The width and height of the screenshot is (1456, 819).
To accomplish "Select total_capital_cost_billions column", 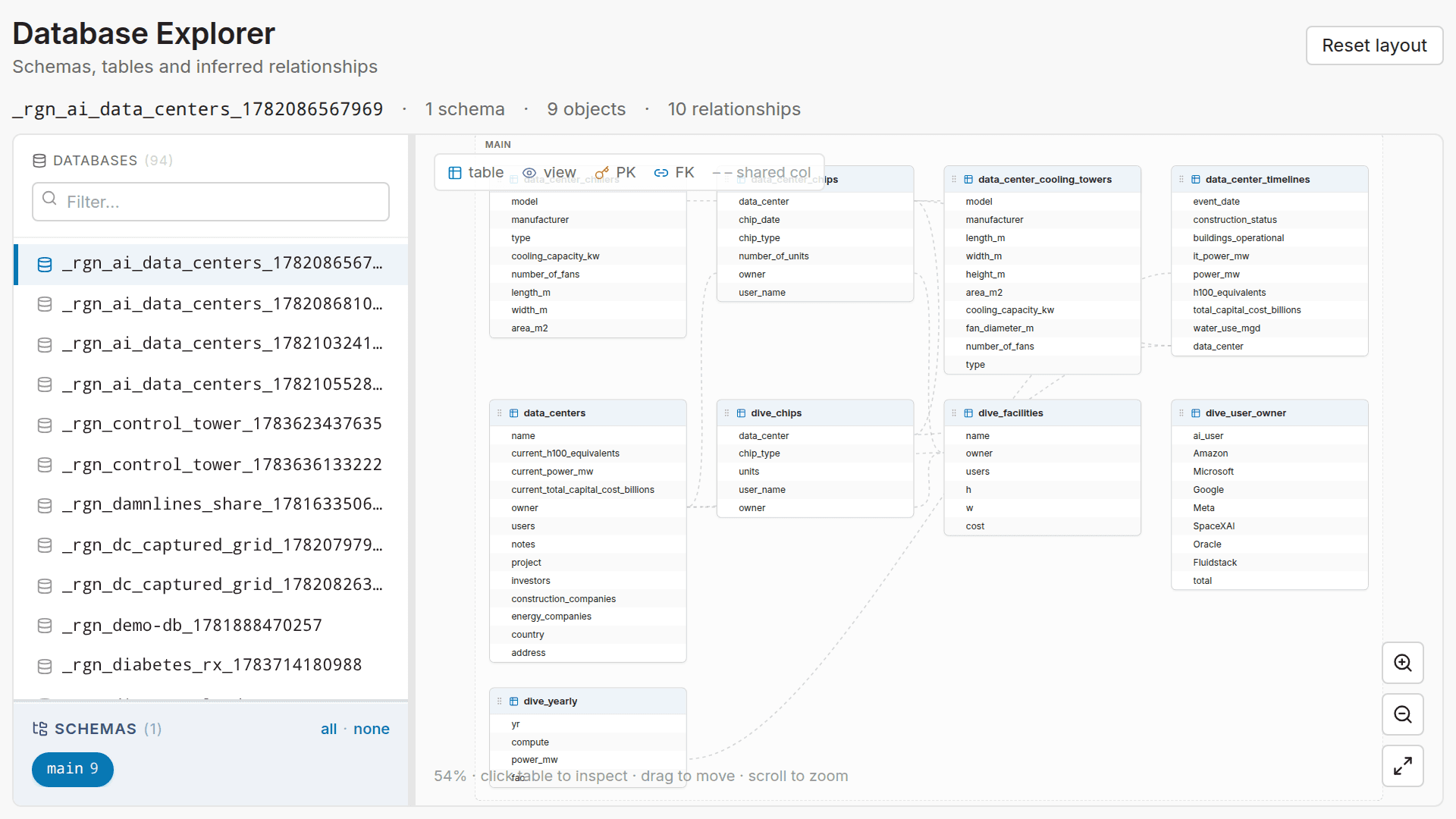I will tap(1269, 310).
